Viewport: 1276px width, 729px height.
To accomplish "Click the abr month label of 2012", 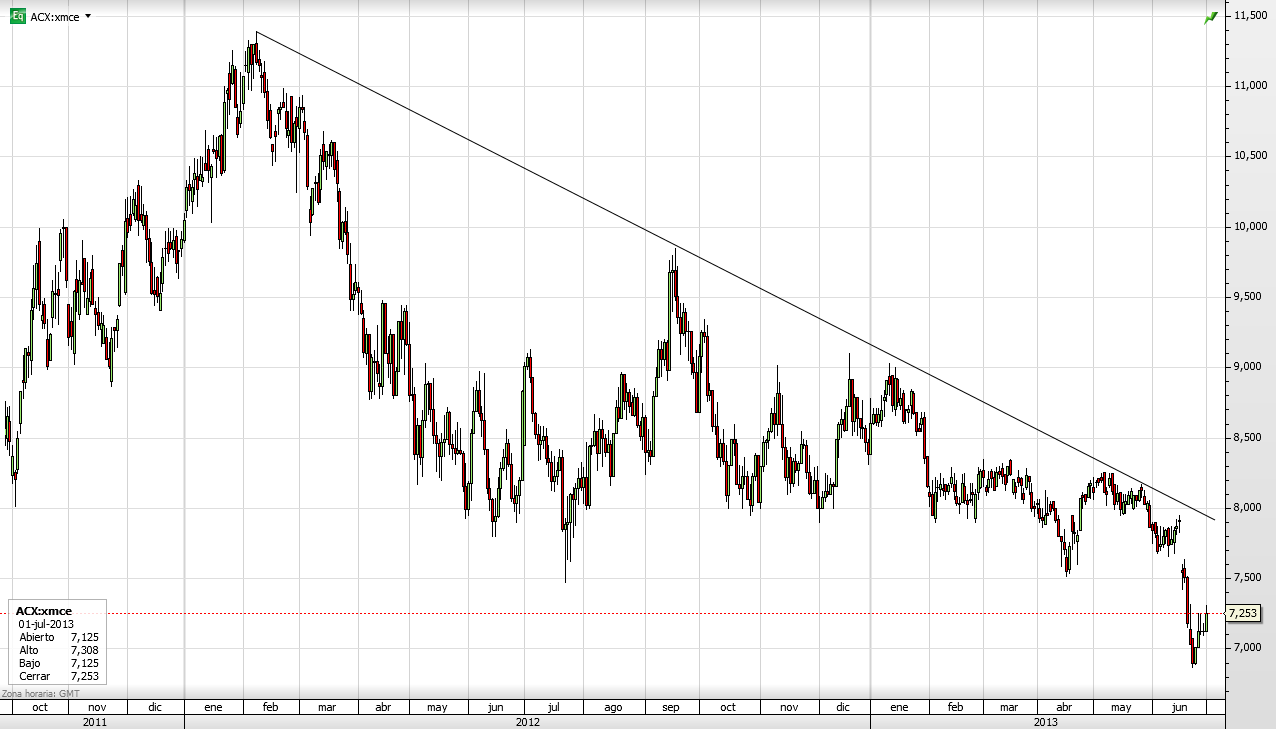I will [x=383, y=707].
